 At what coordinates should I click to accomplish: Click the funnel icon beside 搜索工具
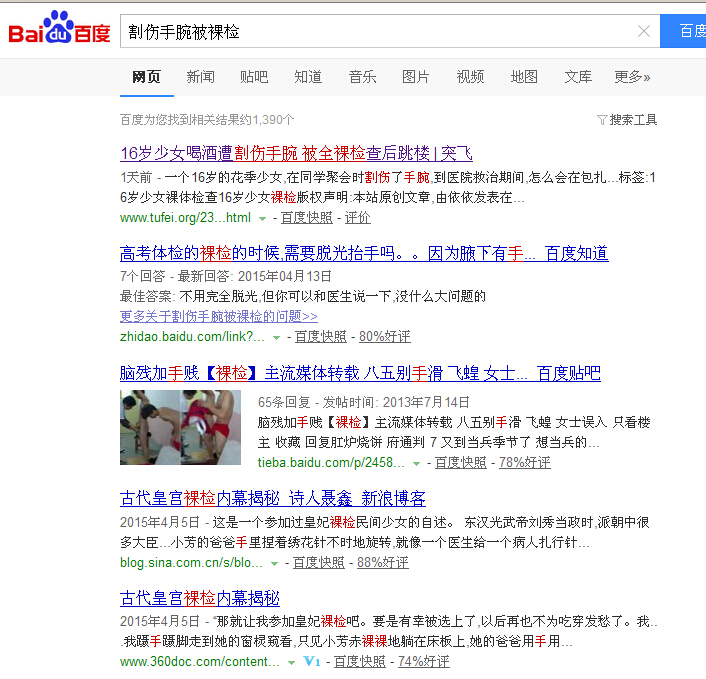coord(602,120)
